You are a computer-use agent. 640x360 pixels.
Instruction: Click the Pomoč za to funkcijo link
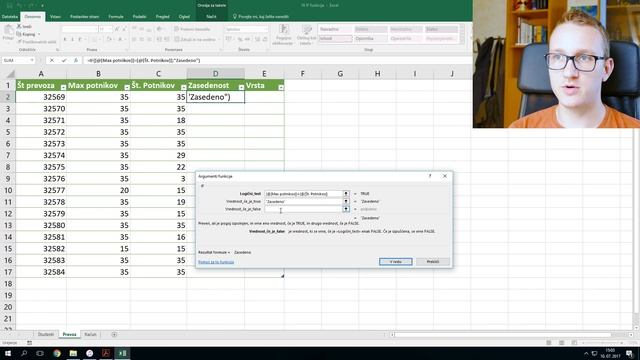click(x=216, y=262)
